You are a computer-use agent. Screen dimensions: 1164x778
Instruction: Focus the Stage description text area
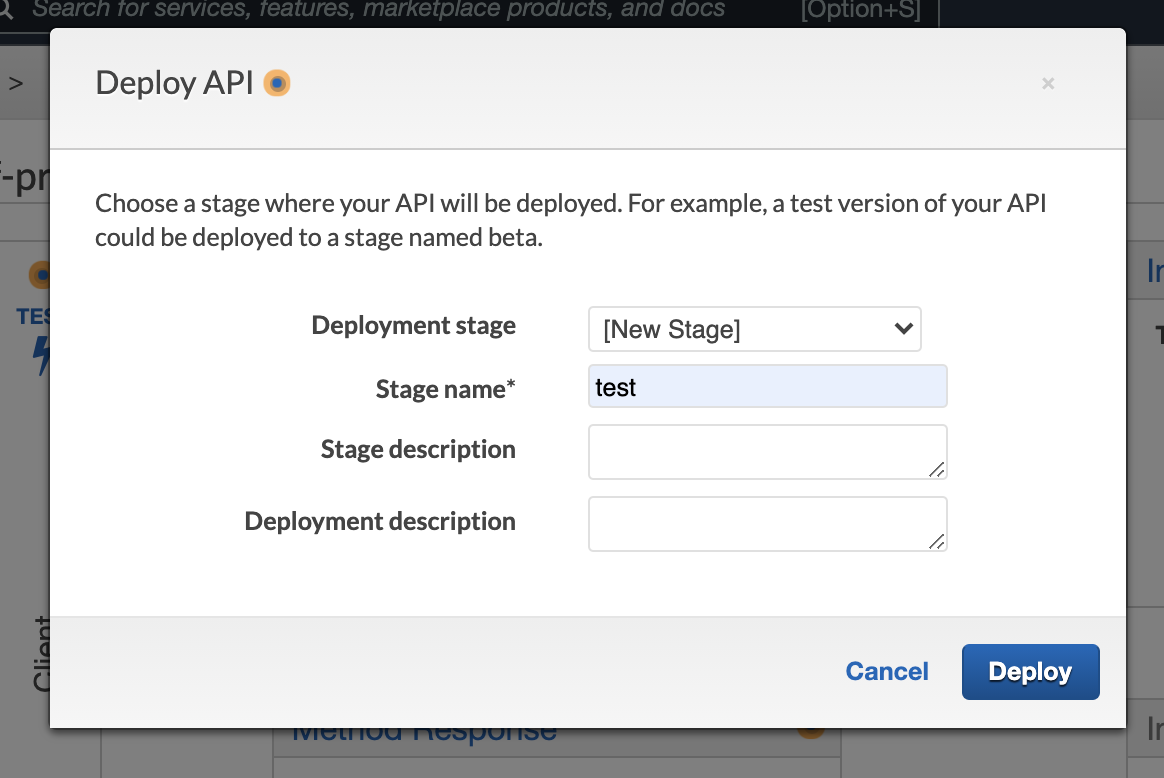(x=767, y=452)
